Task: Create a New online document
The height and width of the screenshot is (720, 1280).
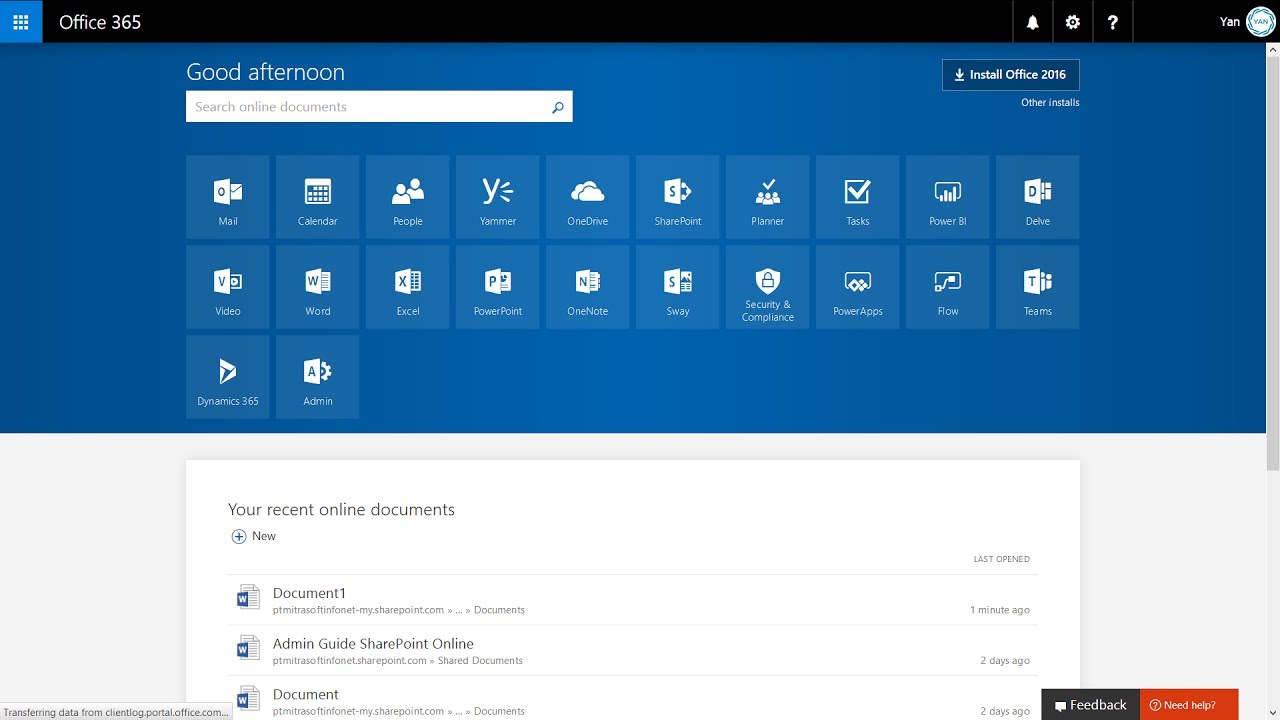Action: 254,536
